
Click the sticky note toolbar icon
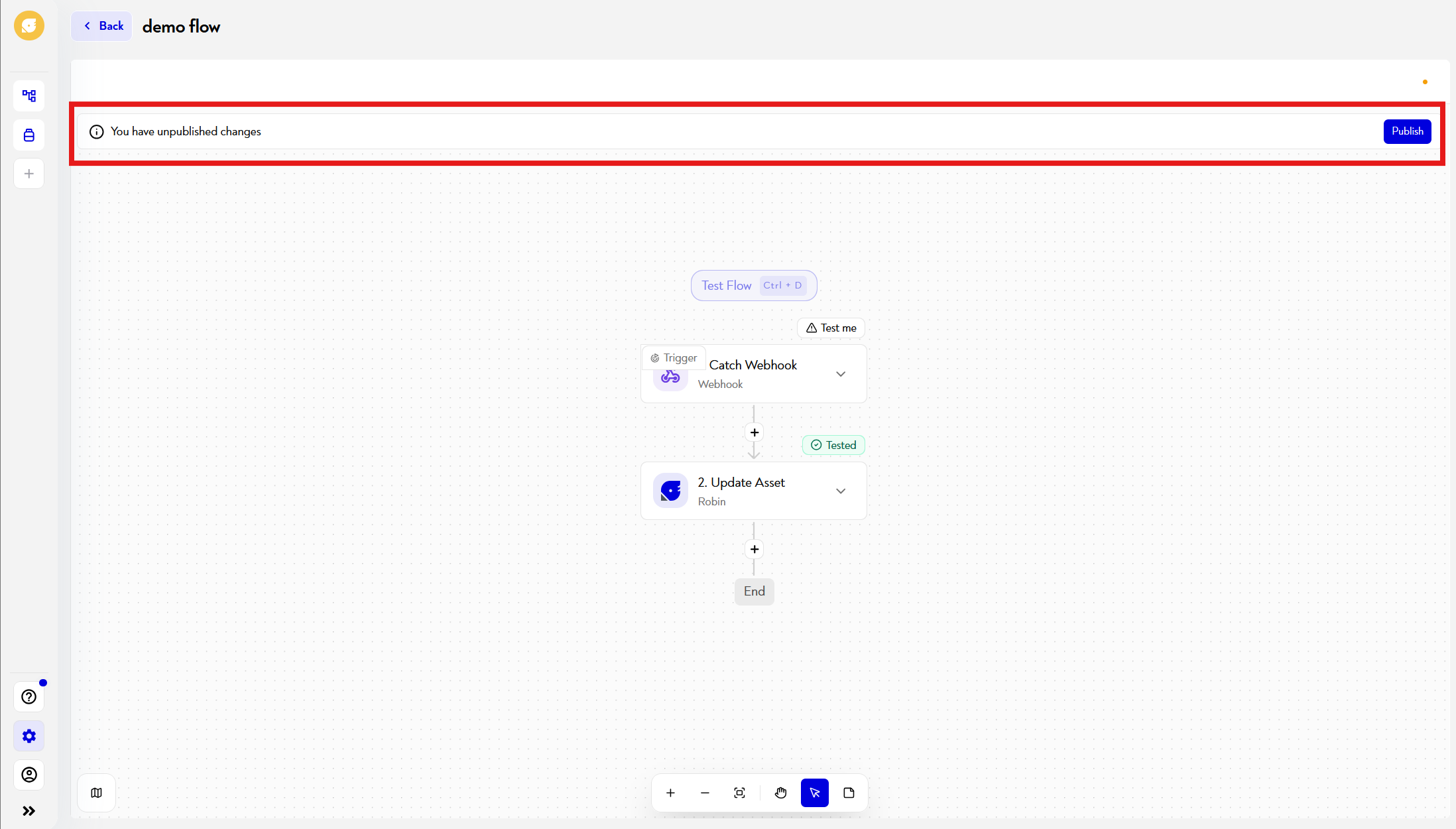click(849, 793)
